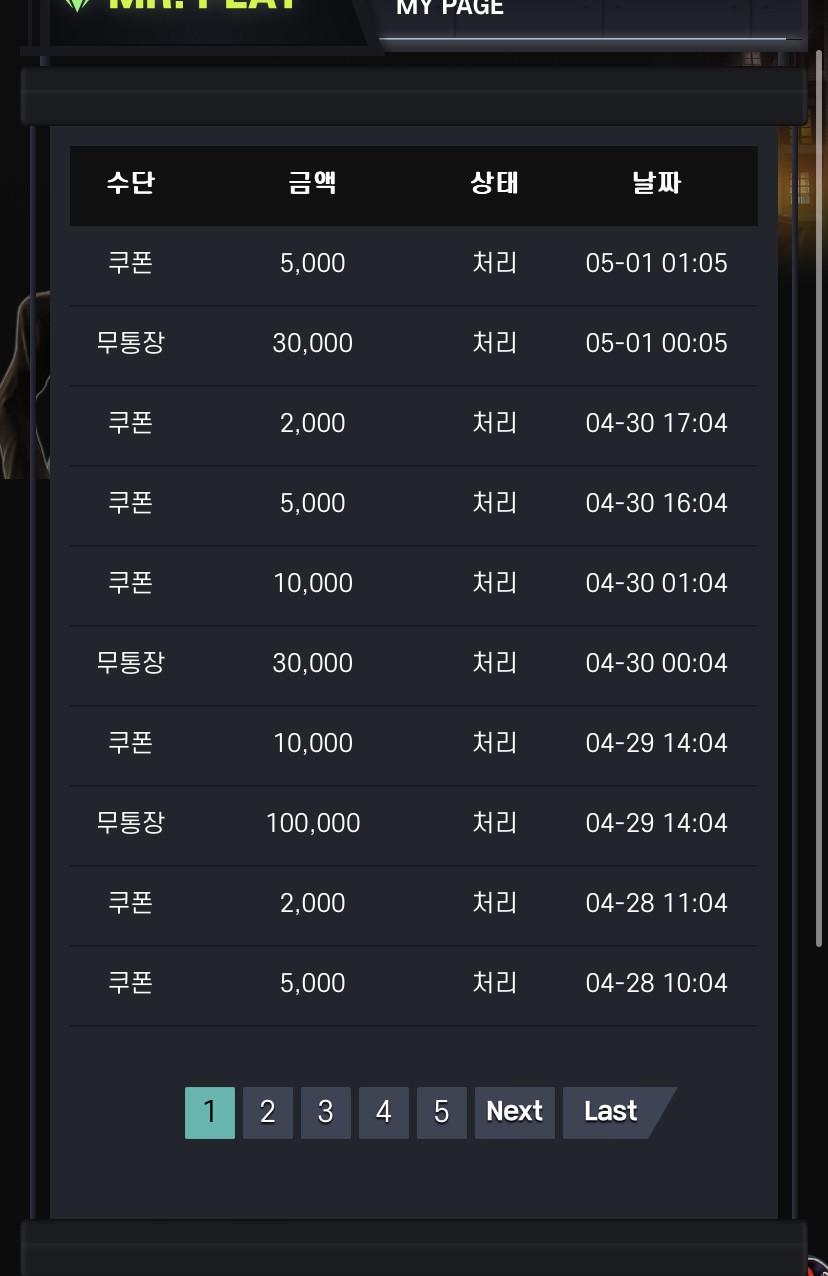Go to page 2
Image resolution: width=828 pixels, height=1276 pixels.
[268, 1113]
